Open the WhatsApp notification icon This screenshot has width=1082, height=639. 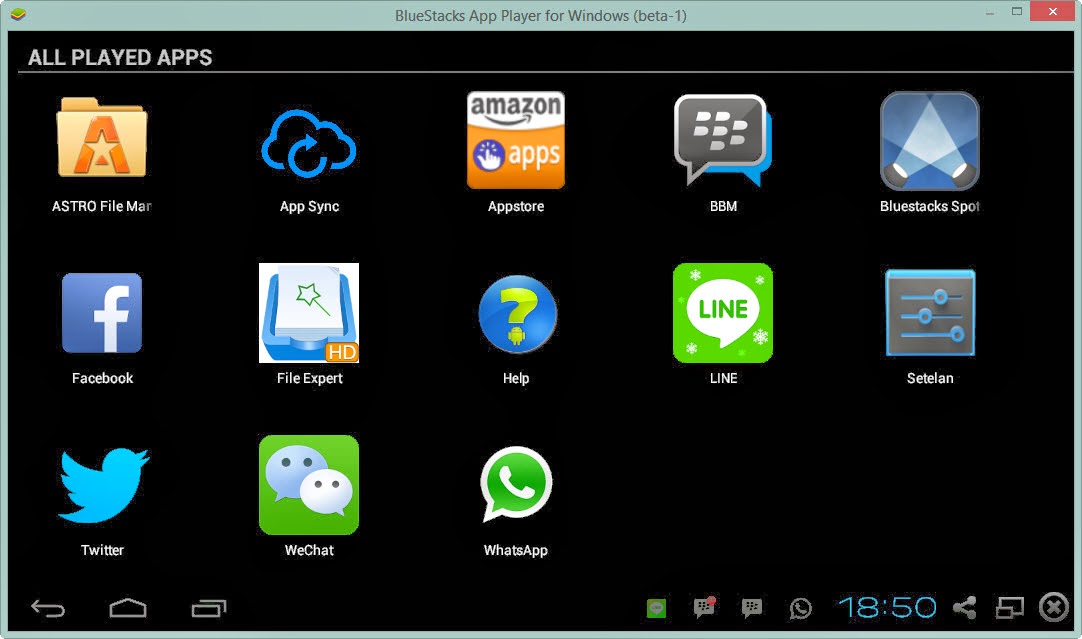tap(800, 608)
